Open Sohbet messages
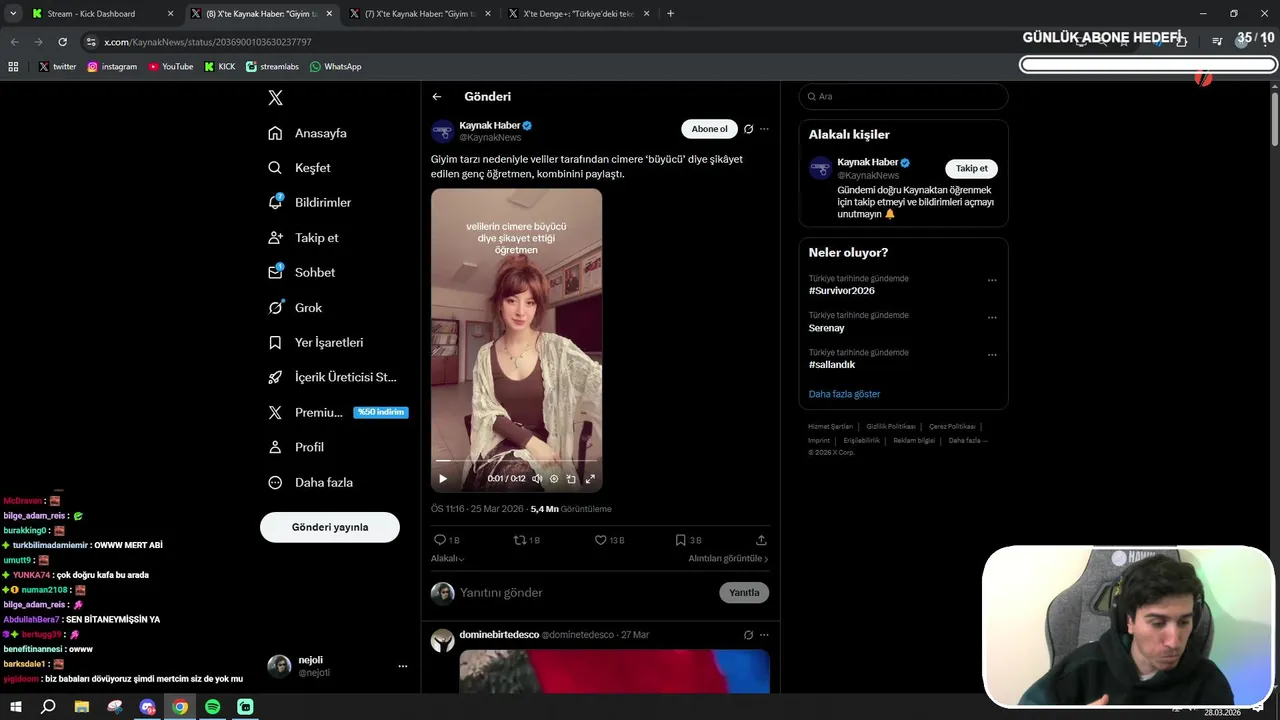 click(302, 272)
